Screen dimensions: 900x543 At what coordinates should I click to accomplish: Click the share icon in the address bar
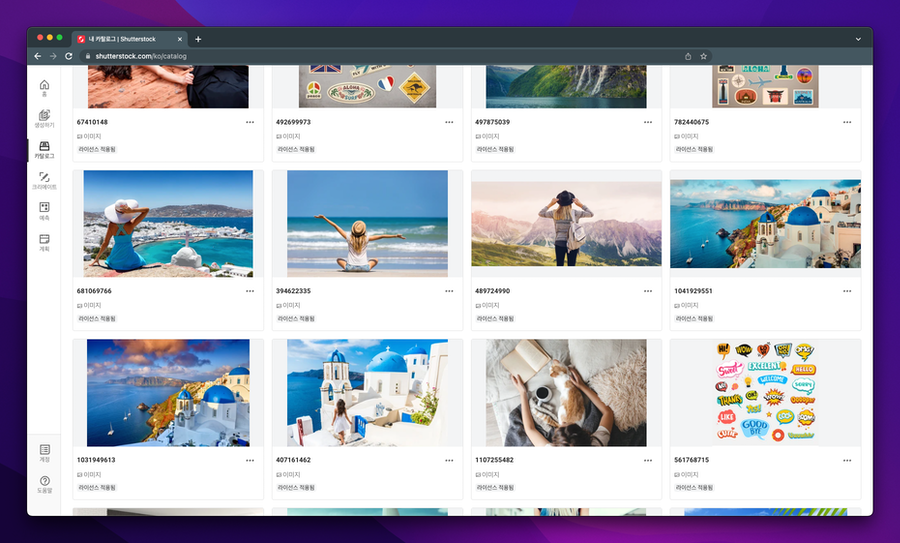pyautogui.click(x=688, y=56)
